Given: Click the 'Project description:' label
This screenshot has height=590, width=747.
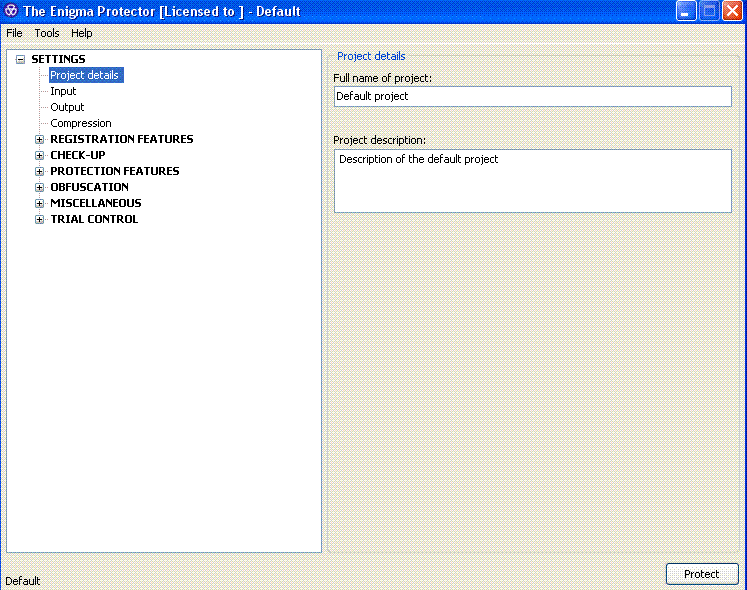Looking at the screenshot, I should [379, 140].
